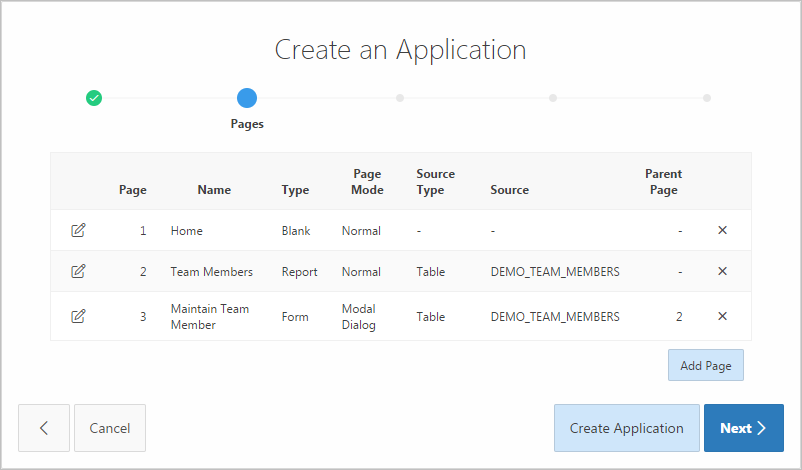Go back using the left chevron button

44,428
